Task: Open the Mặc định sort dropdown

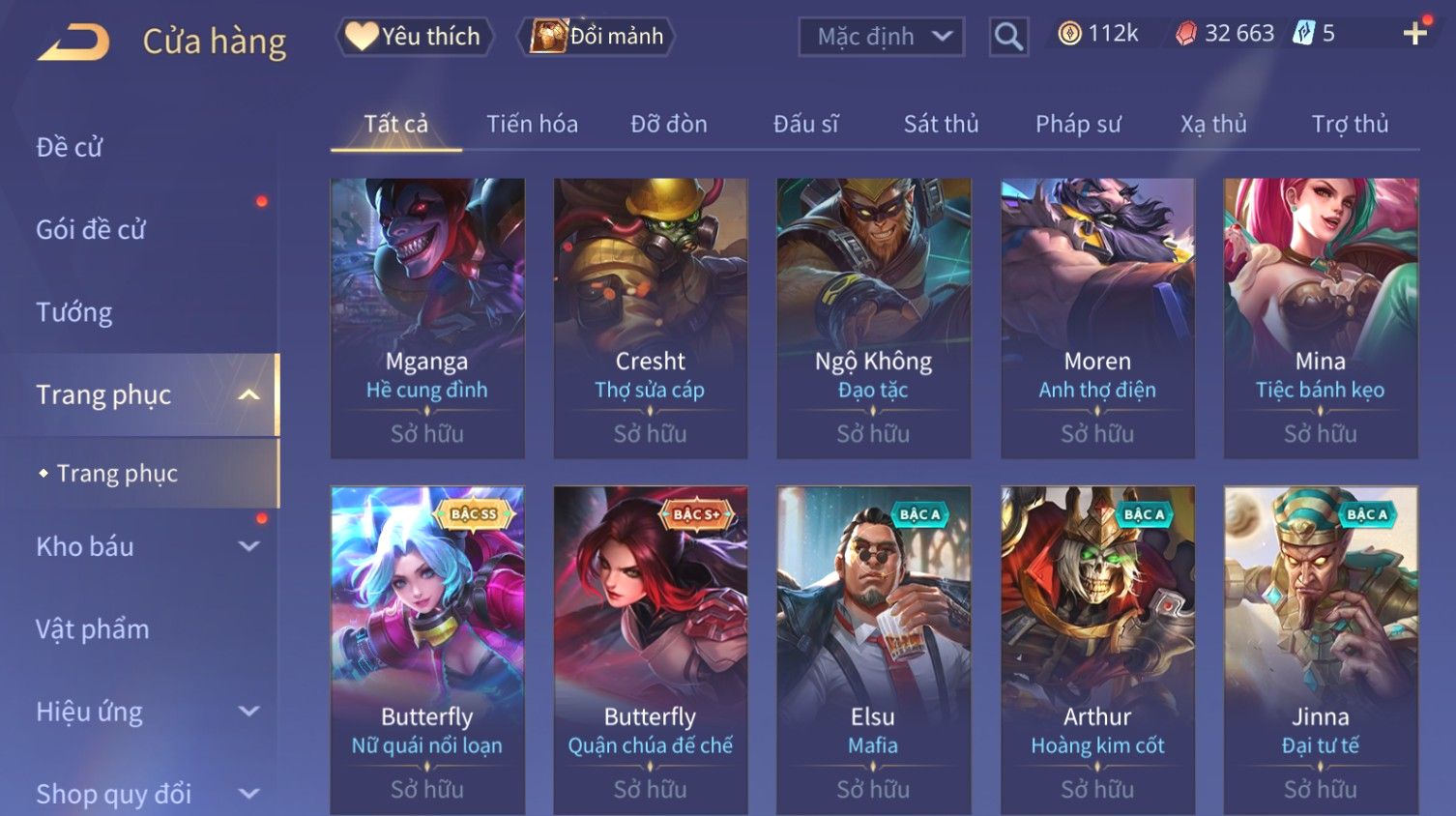Action: click(882, 37)
